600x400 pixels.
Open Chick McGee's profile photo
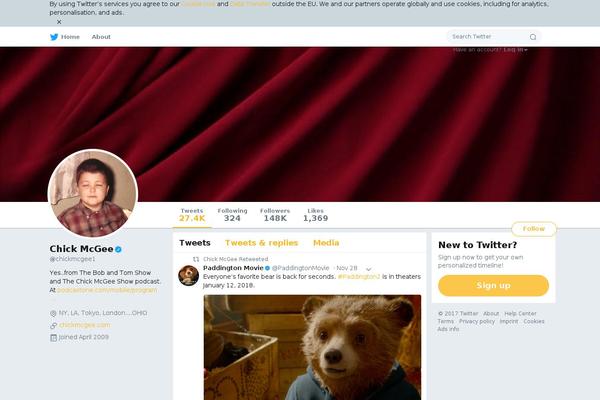click(93, 193)
